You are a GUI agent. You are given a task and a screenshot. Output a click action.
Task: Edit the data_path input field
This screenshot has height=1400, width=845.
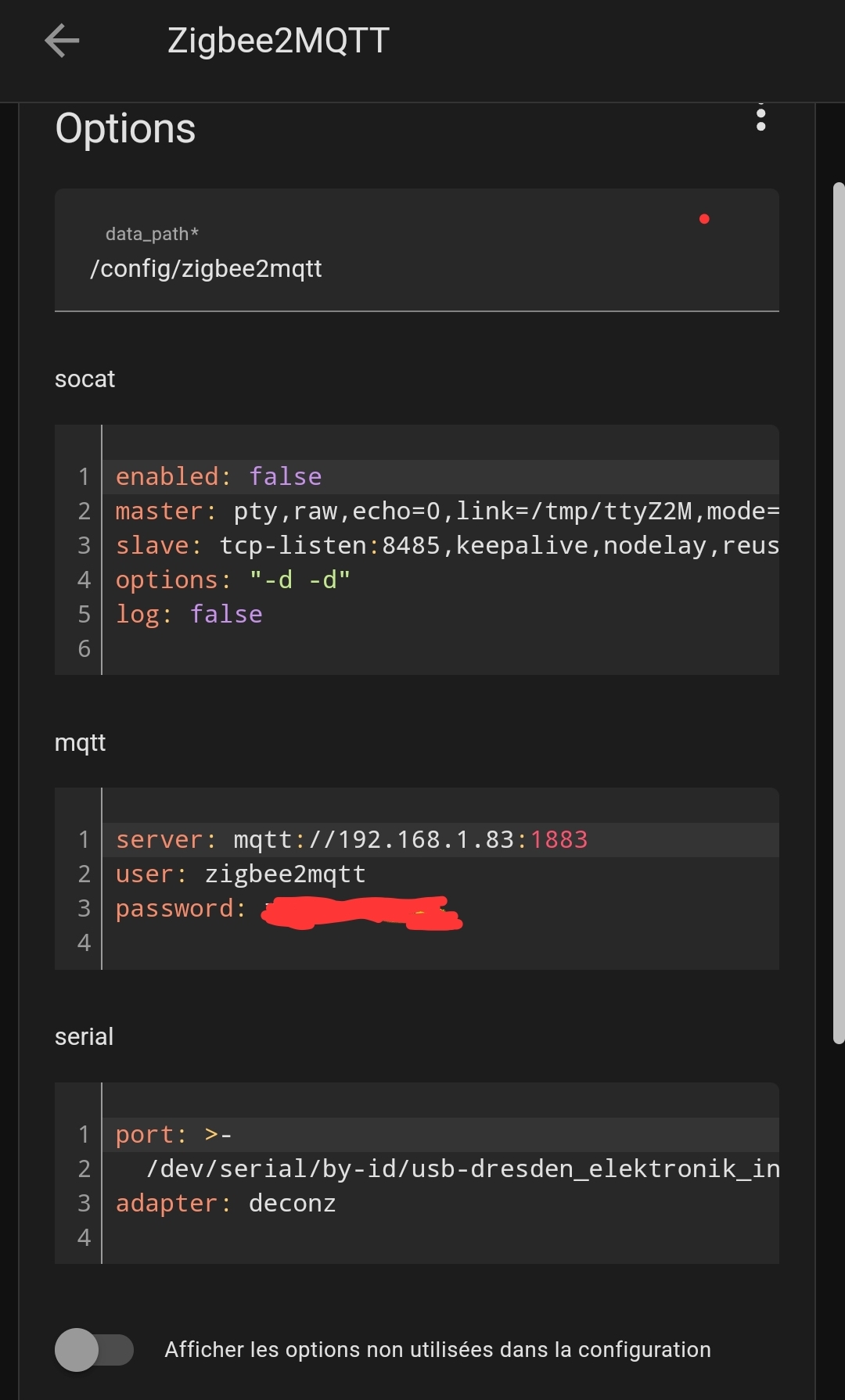416,250
